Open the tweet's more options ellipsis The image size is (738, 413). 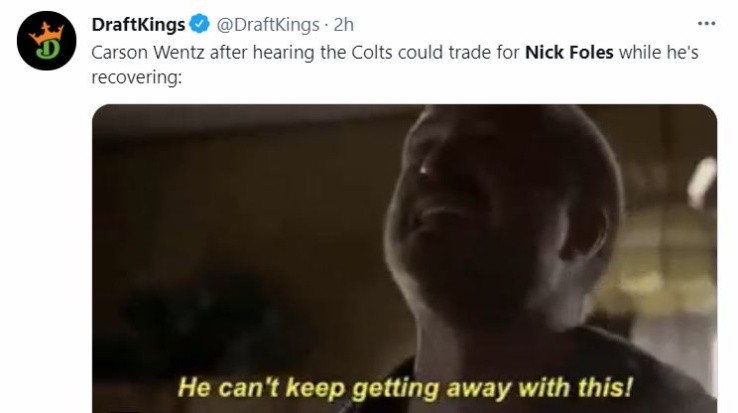[706, 24]
